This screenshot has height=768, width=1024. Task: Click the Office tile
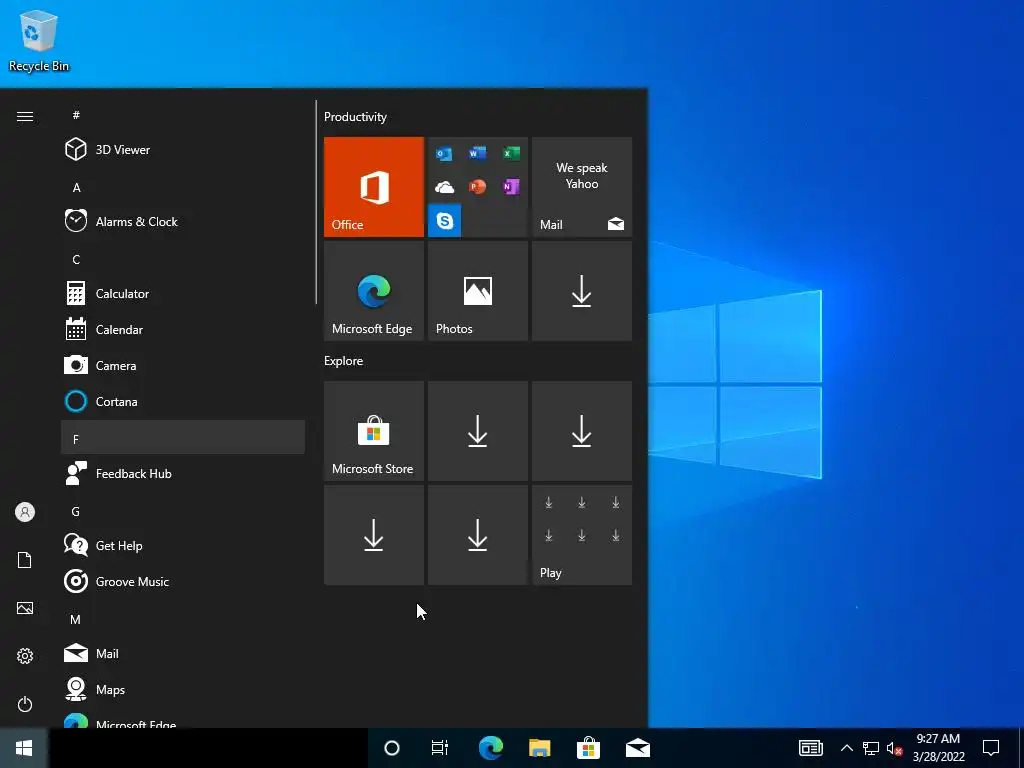374,187
